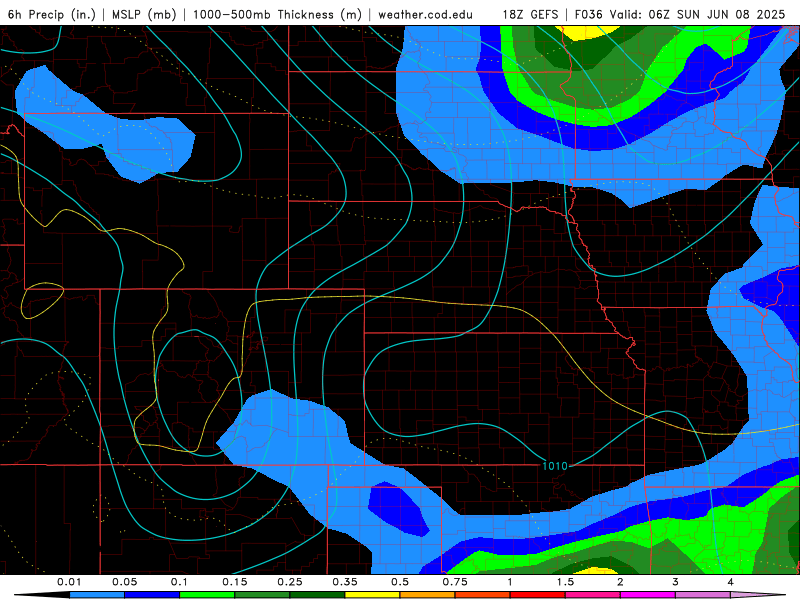
Task: Click the weather.cod.edu text in the header
Action: pyautogui.click(x=425, y=14)
